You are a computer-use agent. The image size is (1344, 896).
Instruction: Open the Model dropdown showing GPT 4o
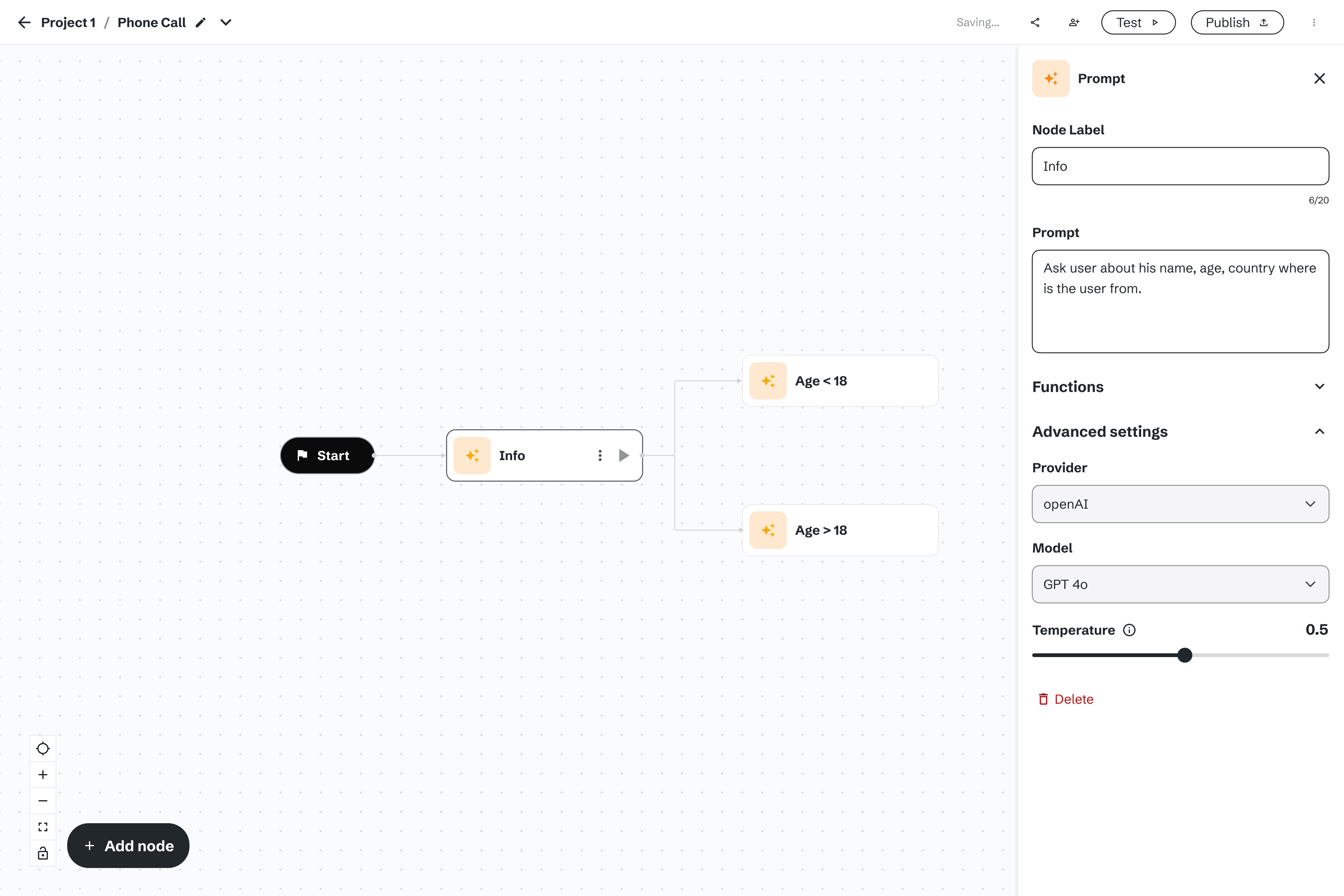click(x=1180, y=584)
